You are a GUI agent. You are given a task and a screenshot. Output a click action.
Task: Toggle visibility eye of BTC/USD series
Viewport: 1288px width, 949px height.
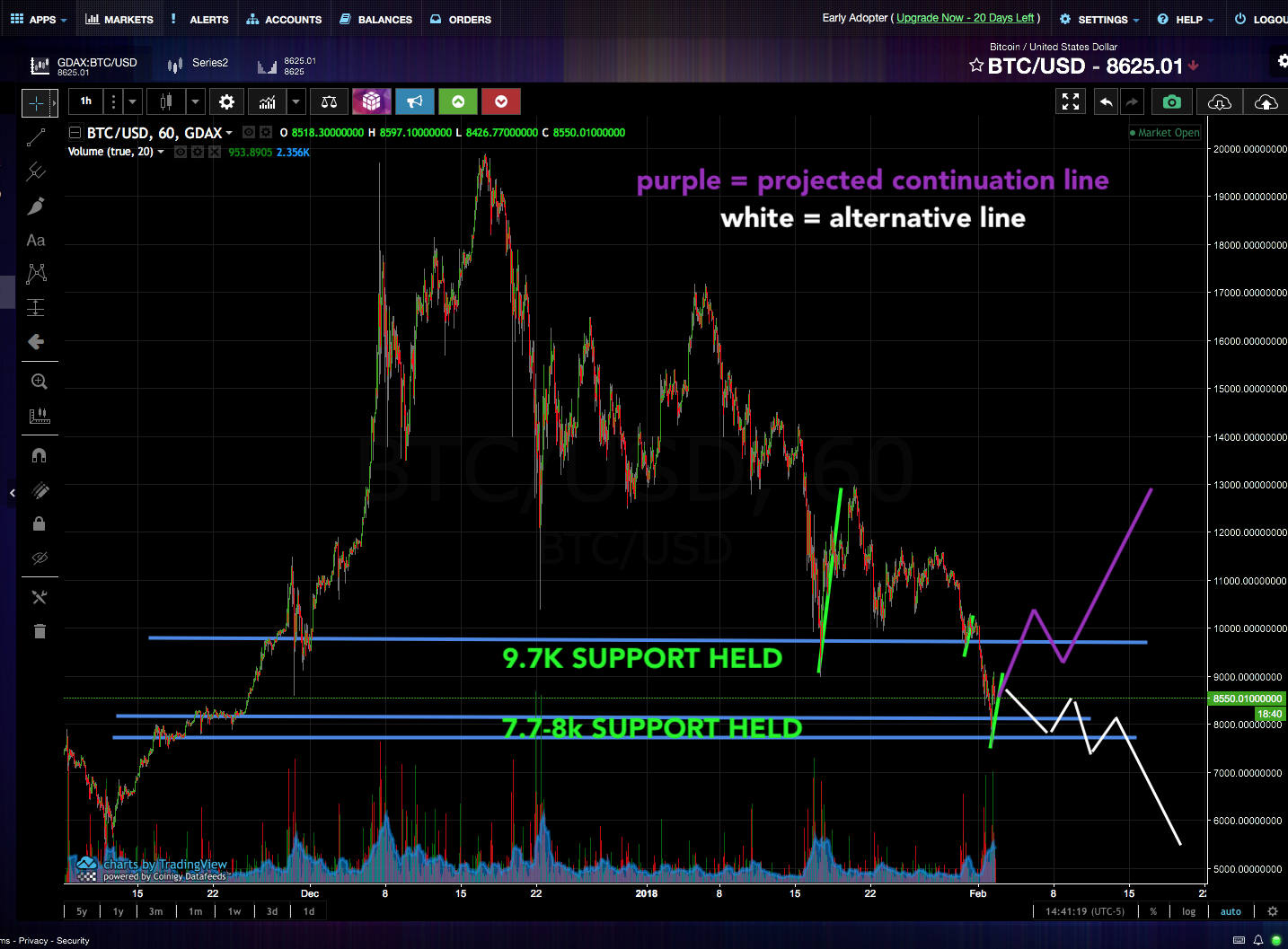pos(250,133)
